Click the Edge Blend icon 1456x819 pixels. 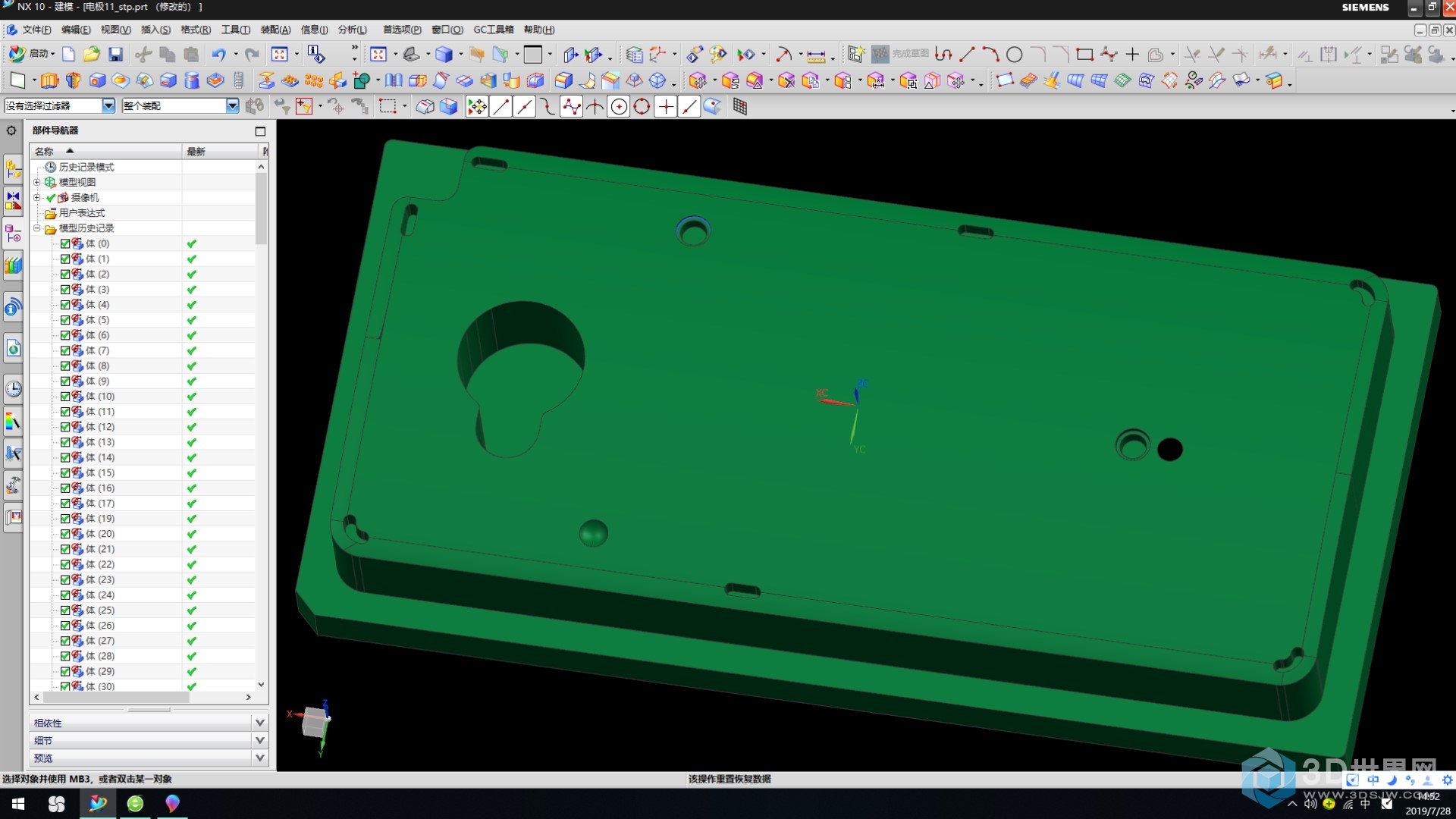[x=563, y=80]
